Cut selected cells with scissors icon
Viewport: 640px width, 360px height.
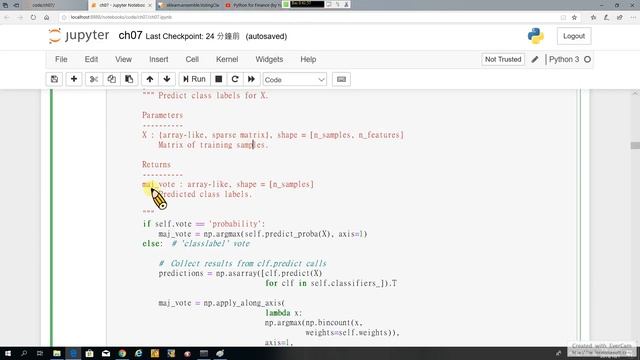(94, 79)
